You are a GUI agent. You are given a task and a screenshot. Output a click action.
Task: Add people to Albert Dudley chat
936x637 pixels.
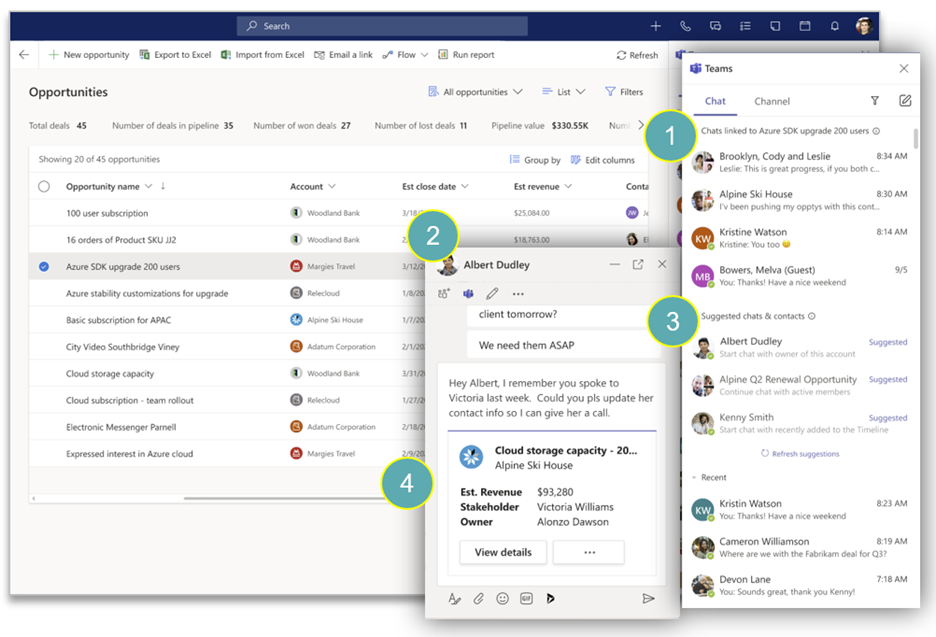tap(444, 294)
